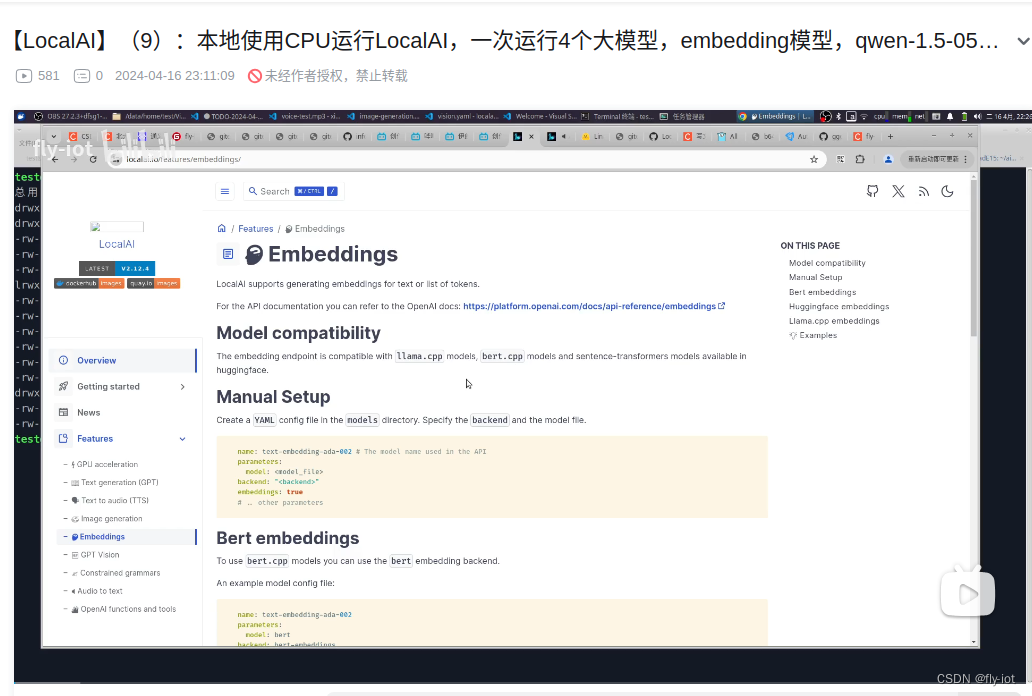
Task: Jump to Examples in page outline
Action: (x=813, y=335)
